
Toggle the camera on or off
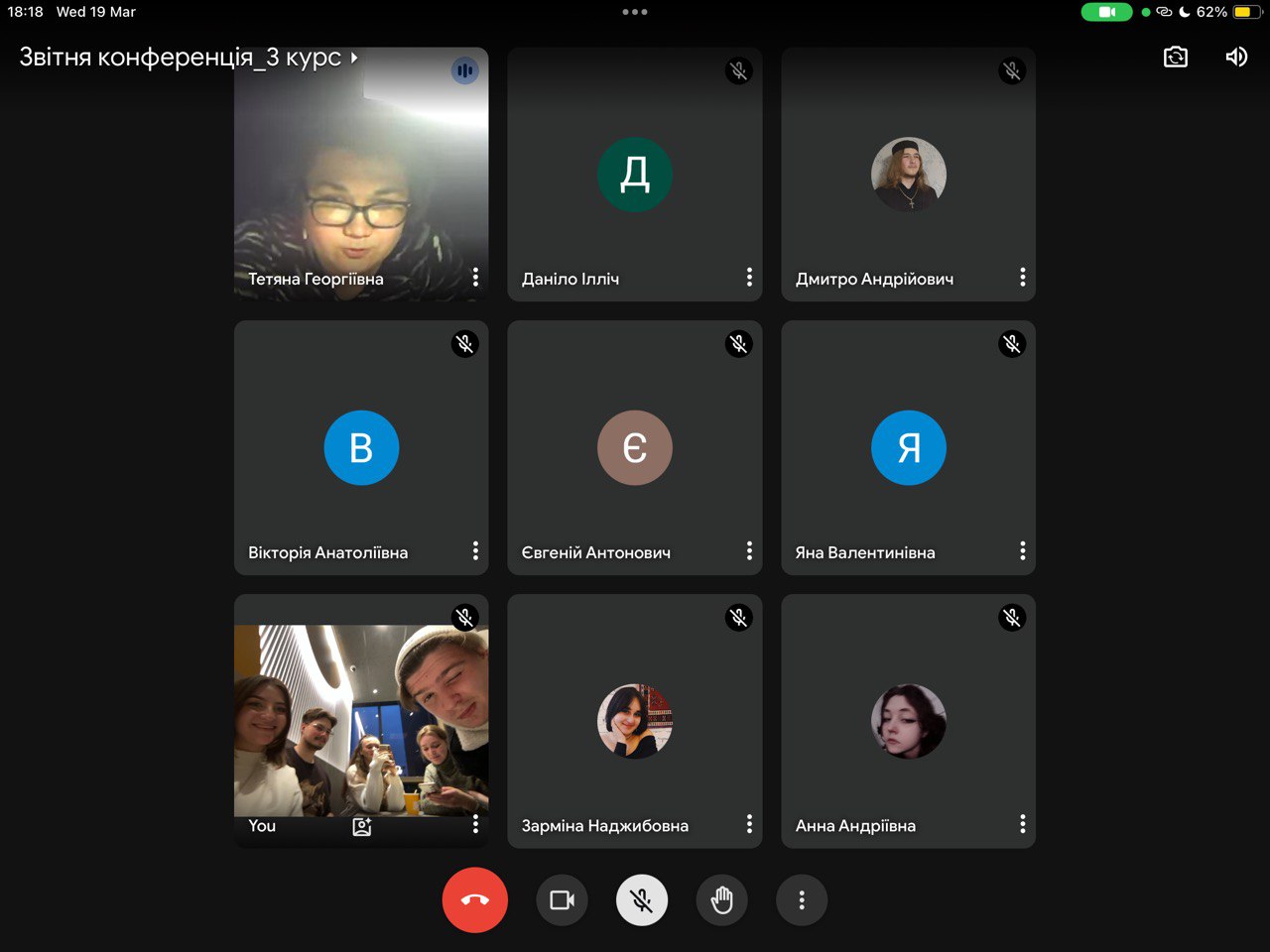[562, 900]
